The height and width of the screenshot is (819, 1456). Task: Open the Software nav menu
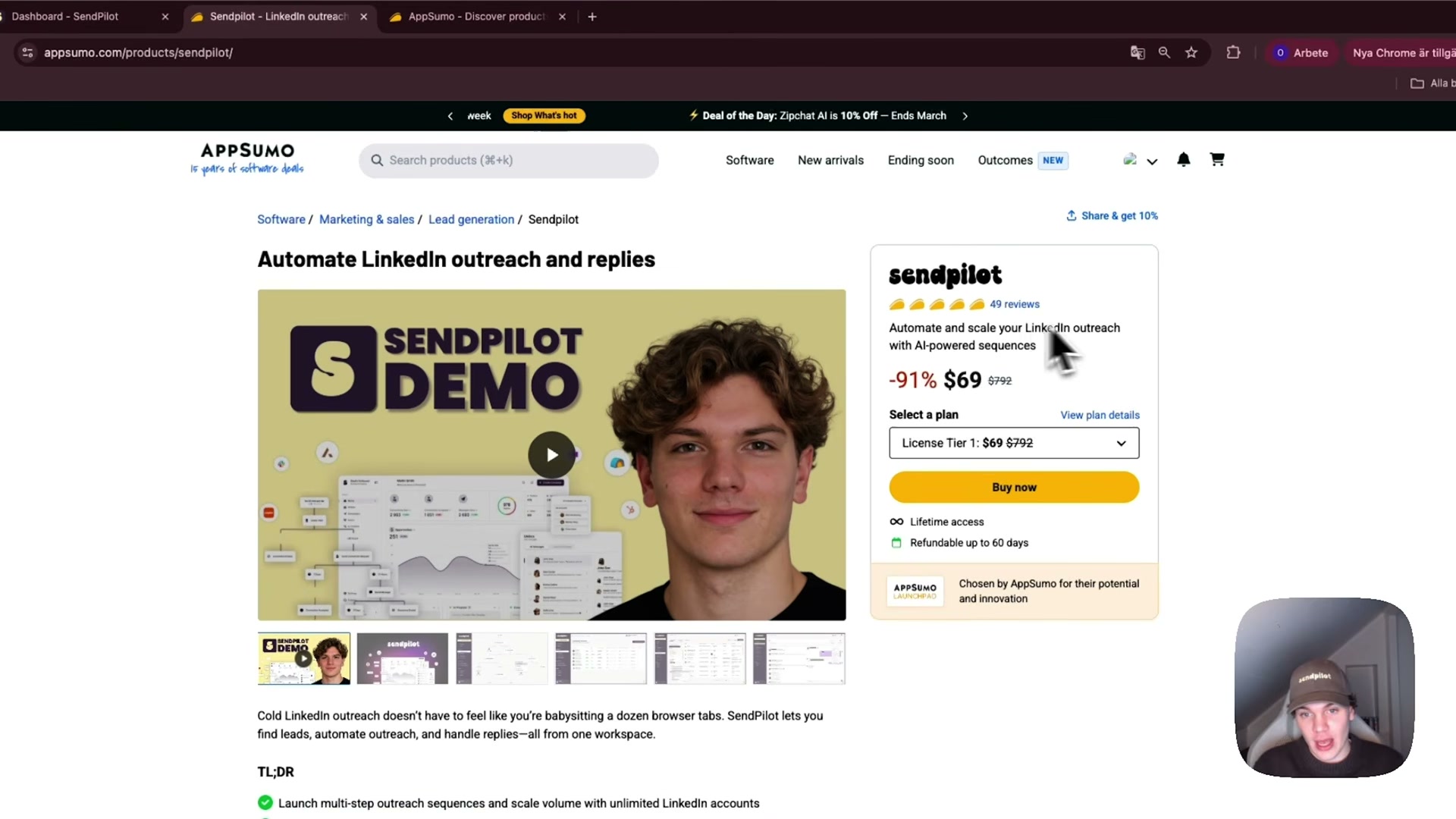(749, 160)
